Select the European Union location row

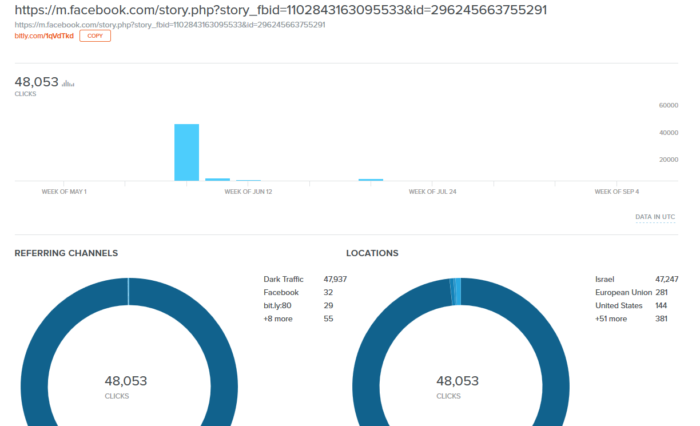pos(631,292)
